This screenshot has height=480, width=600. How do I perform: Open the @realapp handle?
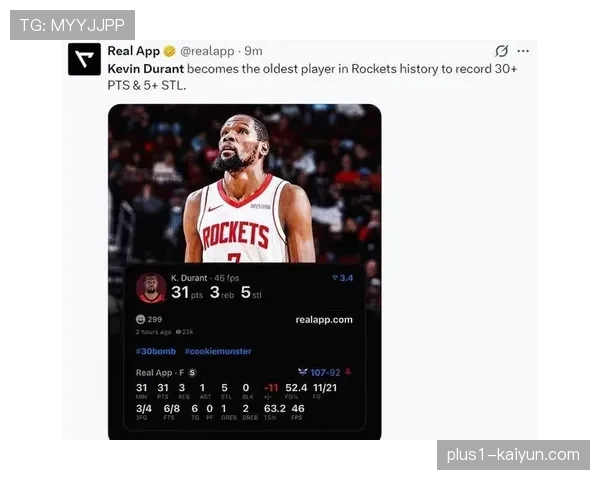click(x=207, y=51)
